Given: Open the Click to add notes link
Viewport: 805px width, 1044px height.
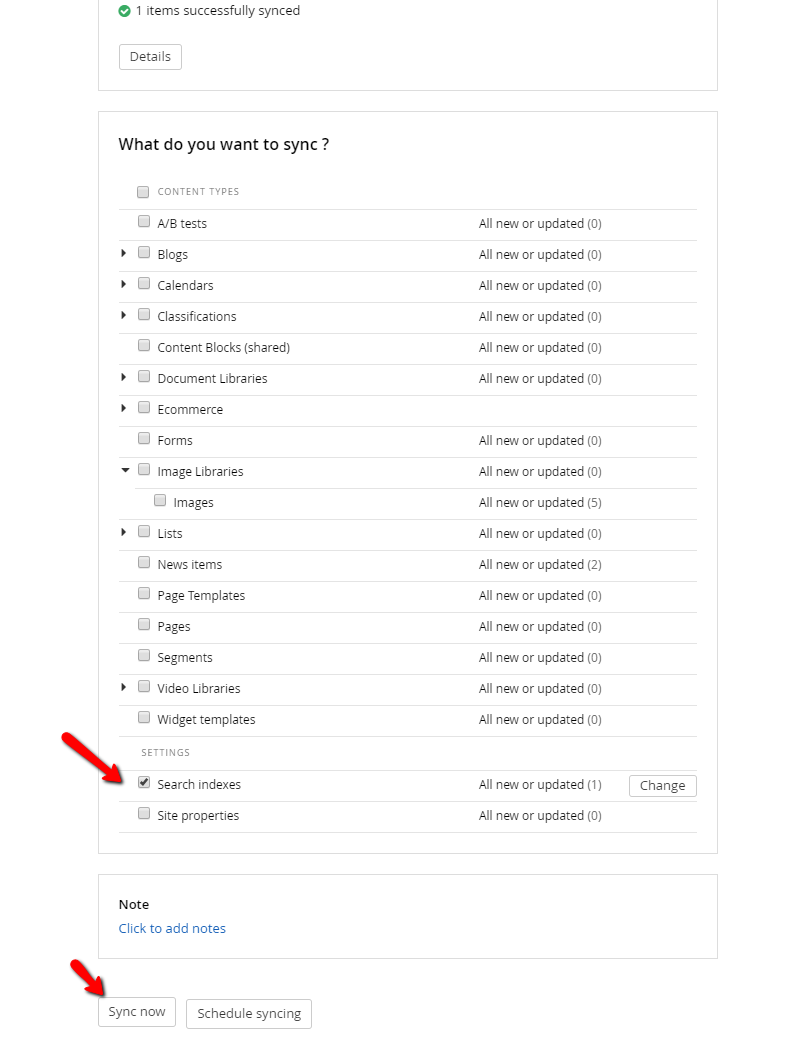Looking at the screenshot, I should [172, 928].
